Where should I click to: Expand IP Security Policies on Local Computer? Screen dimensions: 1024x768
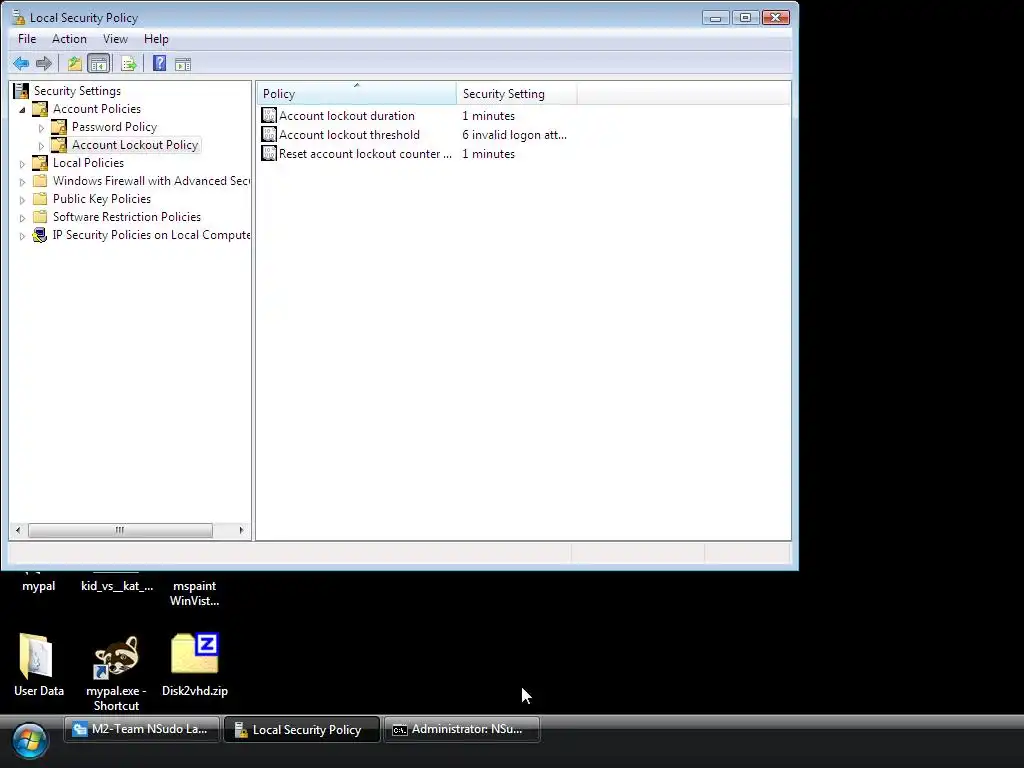[22, 236]
